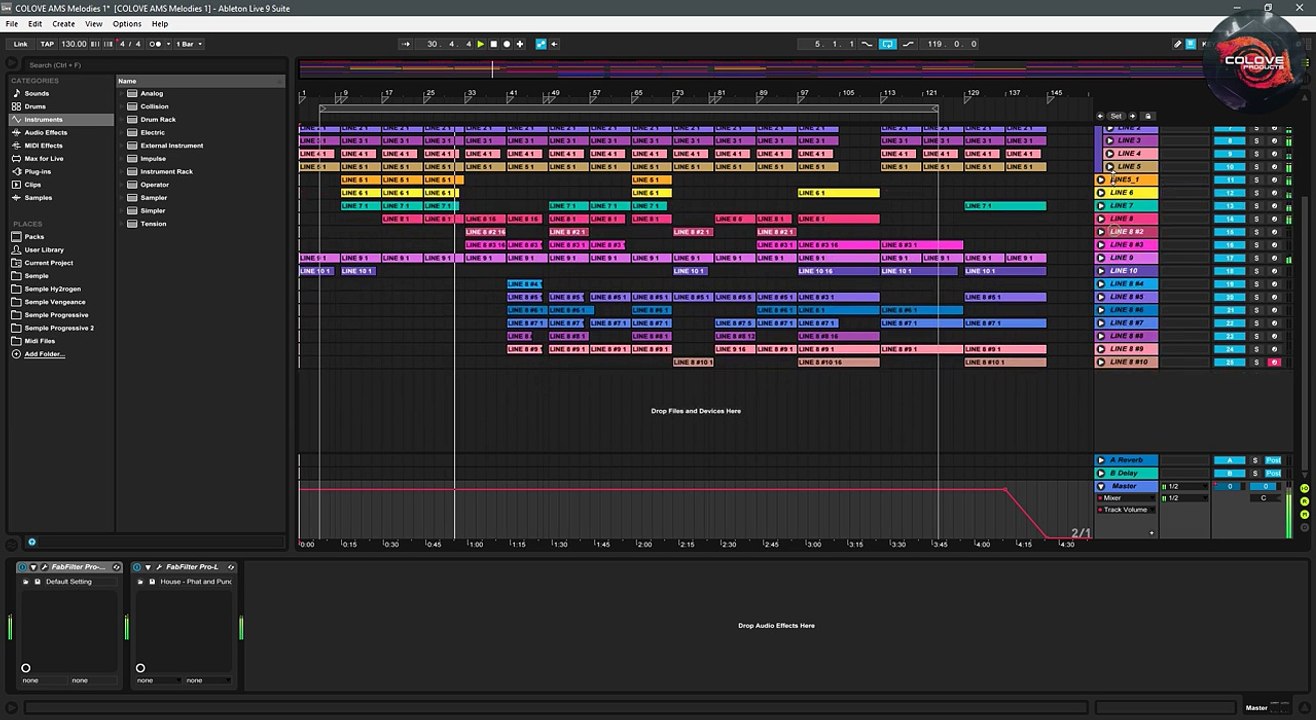Open the View menu
The width and height of the screenshot is (1316, 720).
(94, 24)
